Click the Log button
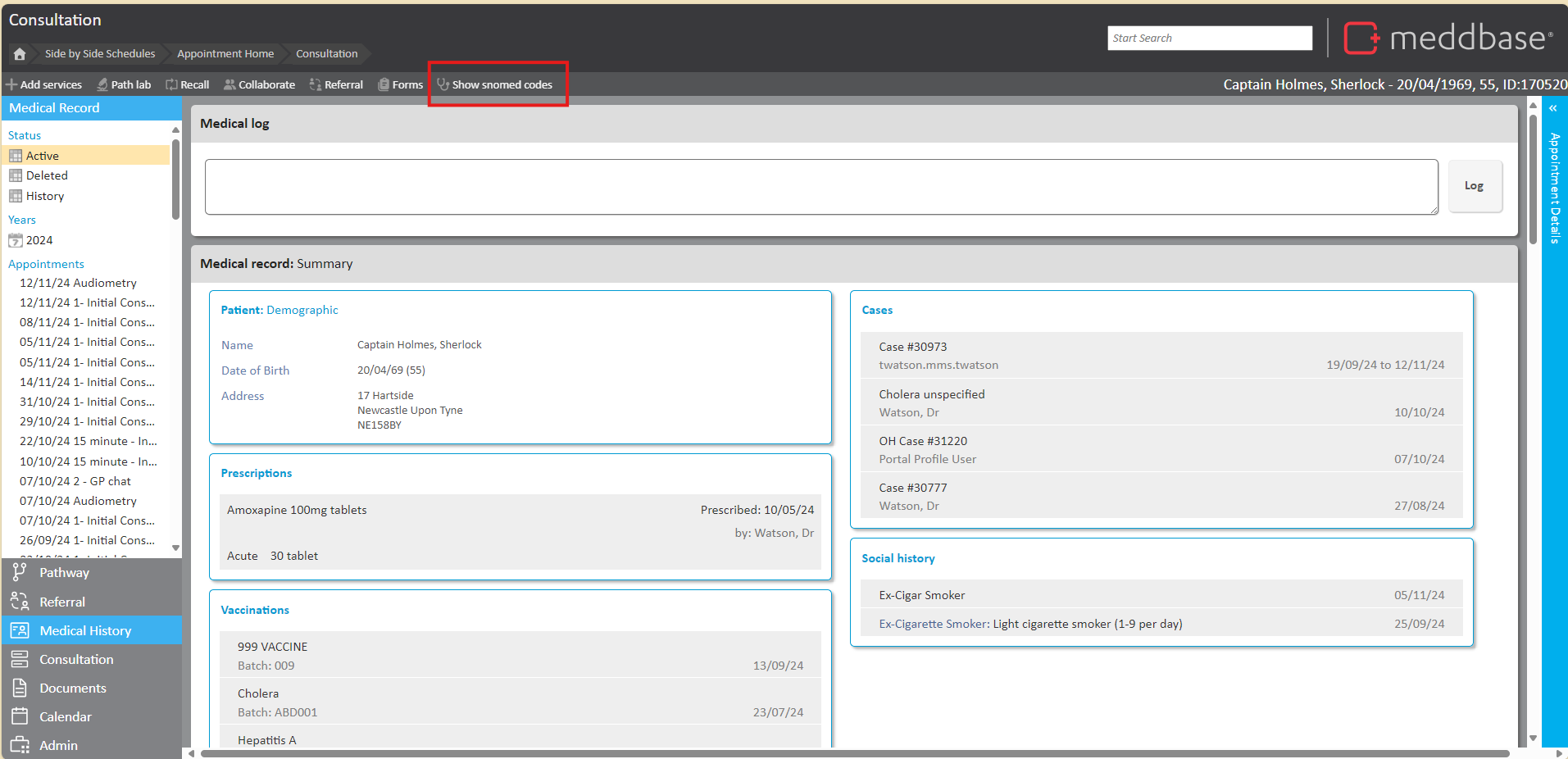 1474,186
